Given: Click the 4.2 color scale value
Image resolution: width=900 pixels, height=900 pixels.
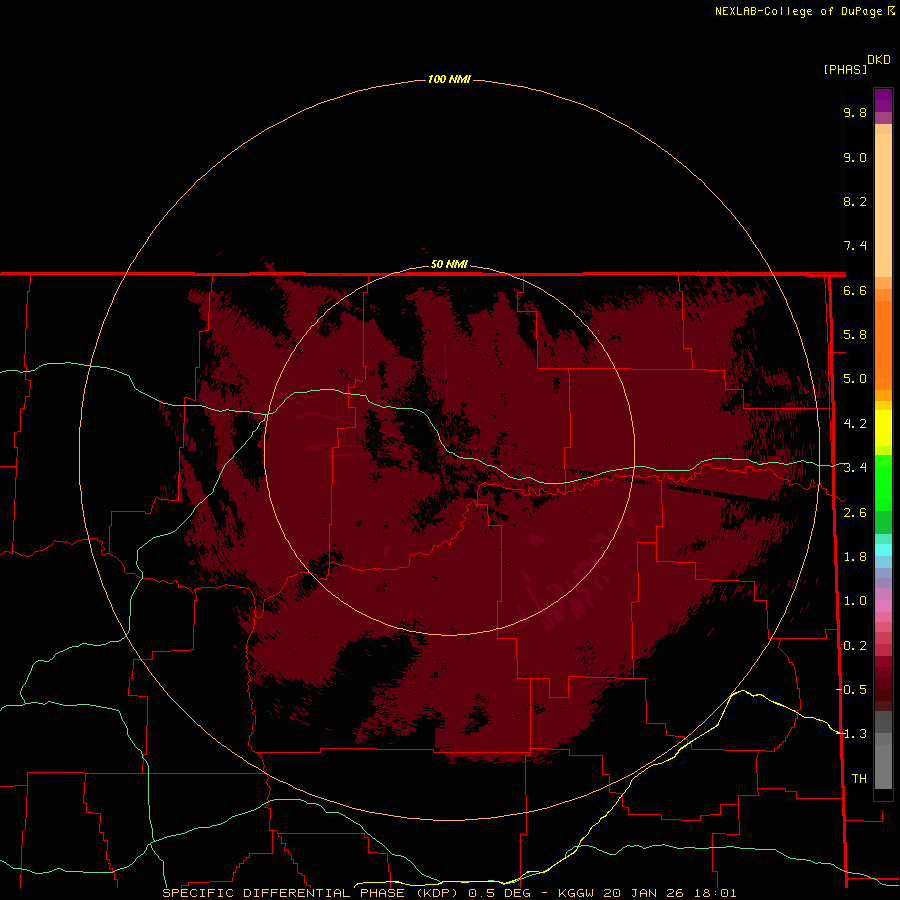Looking at the screenshot, I should [x=855, y=424].
